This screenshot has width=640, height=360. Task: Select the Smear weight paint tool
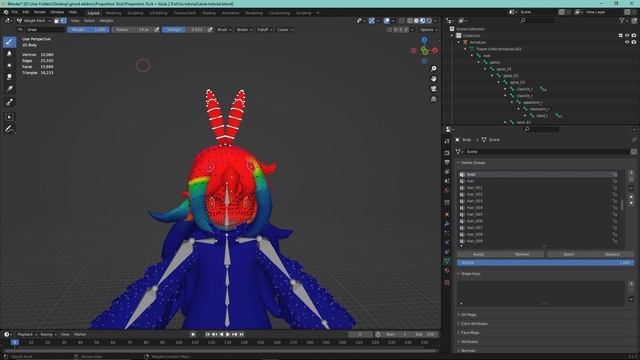tap(9, 77)
